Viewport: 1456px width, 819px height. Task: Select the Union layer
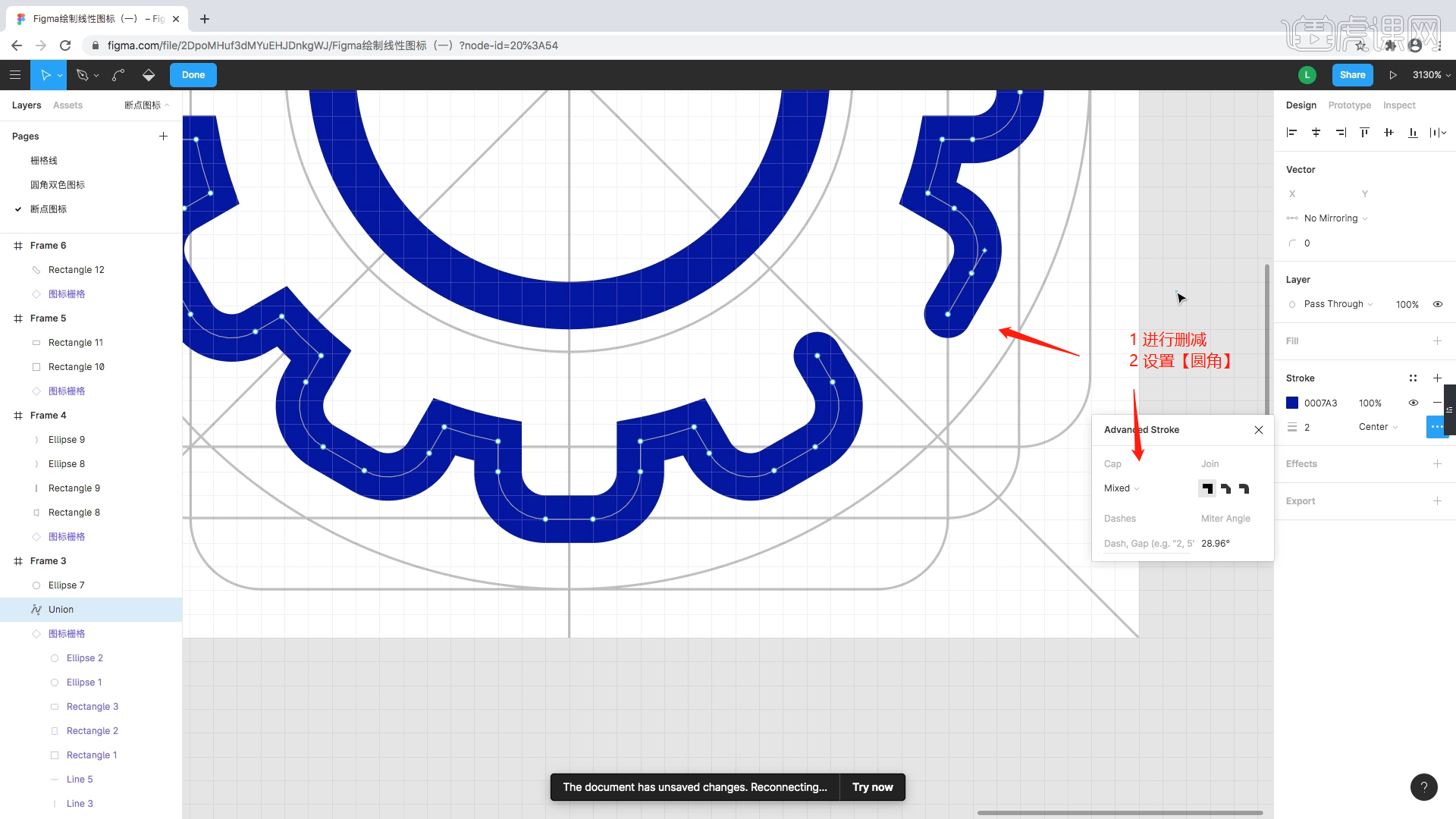(x=91, y=610)
